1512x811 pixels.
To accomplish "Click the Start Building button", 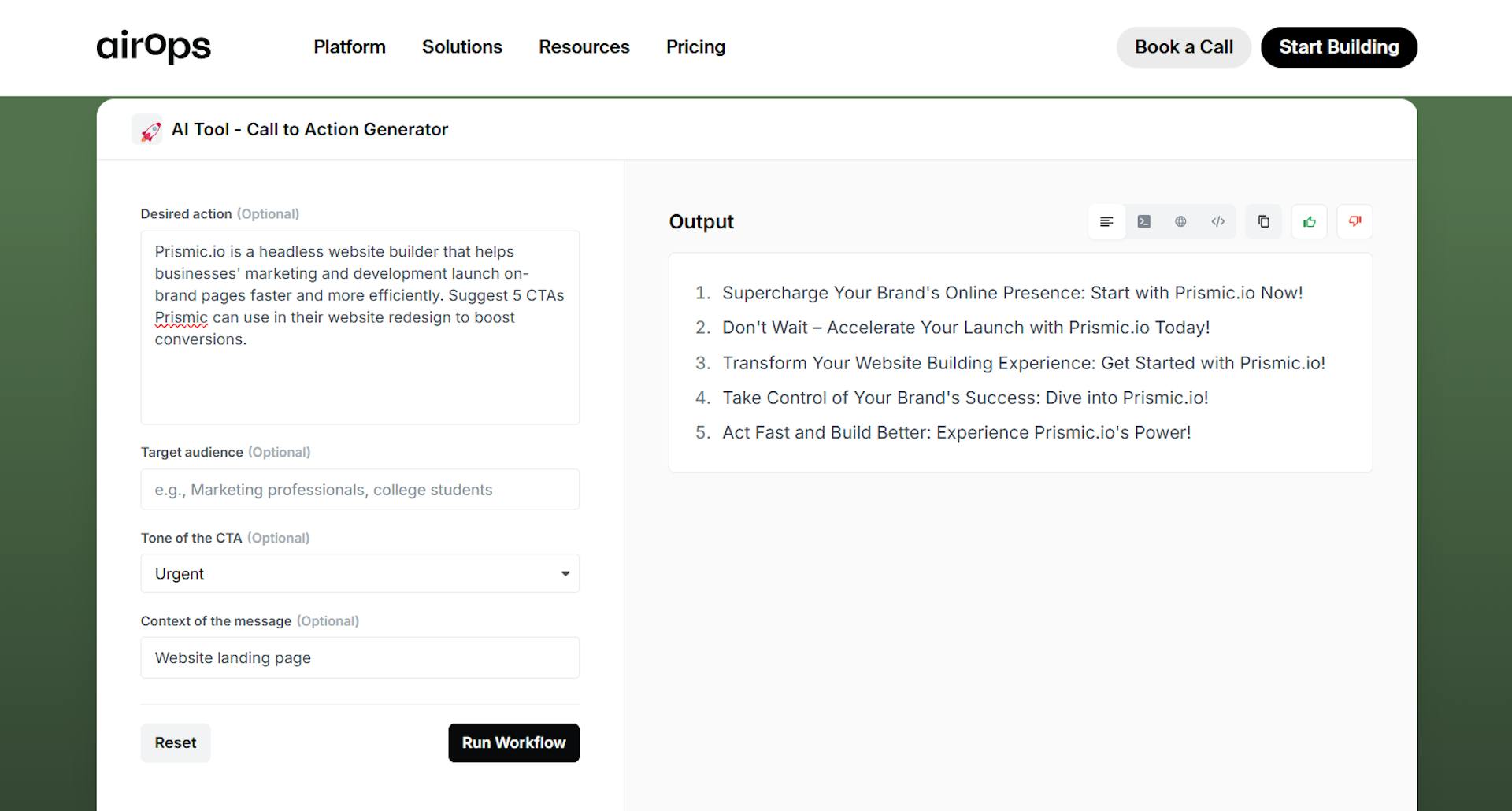I will coord(1339,47).
